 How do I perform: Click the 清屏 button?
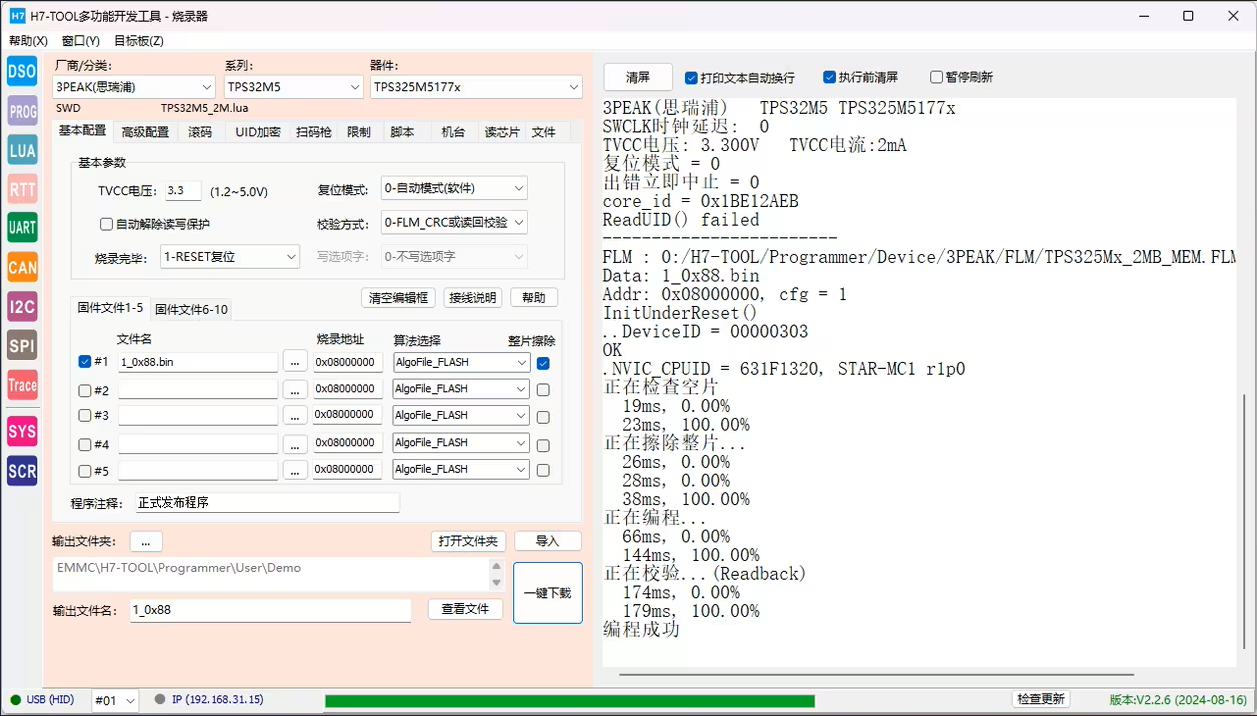click(x=638, y=77)
